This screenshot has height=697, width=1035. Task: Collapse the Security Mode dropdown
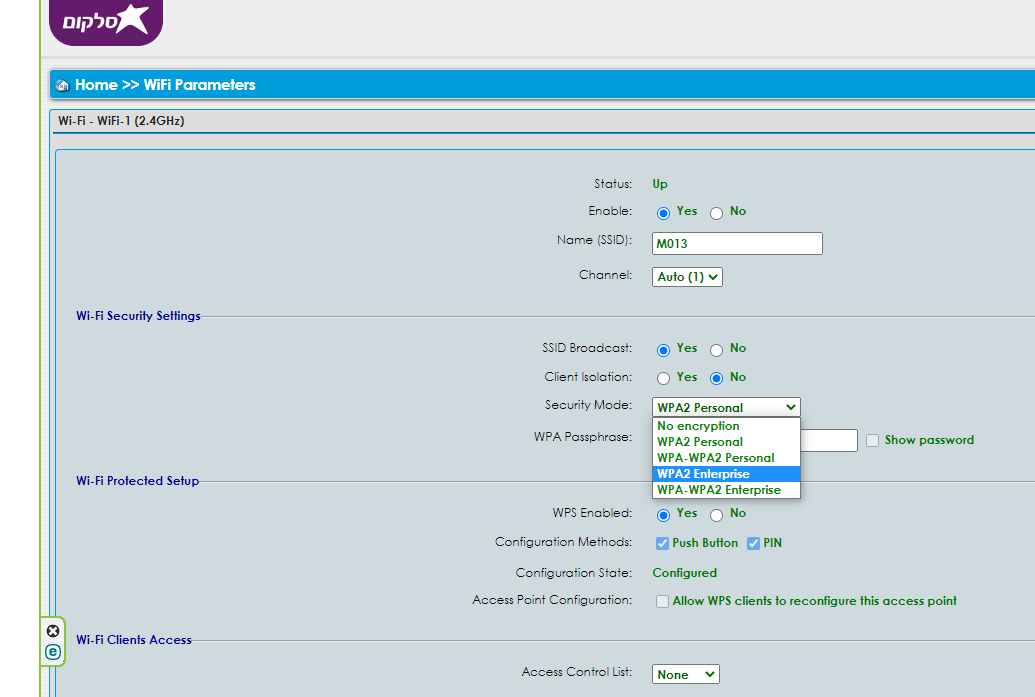tap(726, 407)
